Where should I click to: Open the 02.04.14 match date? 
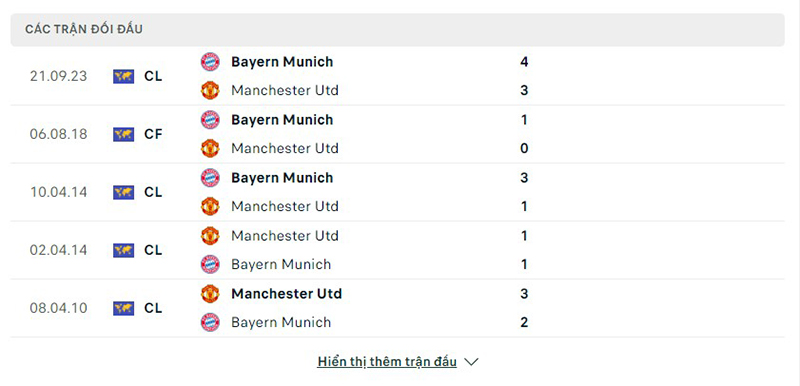click(x=58, y=250)
